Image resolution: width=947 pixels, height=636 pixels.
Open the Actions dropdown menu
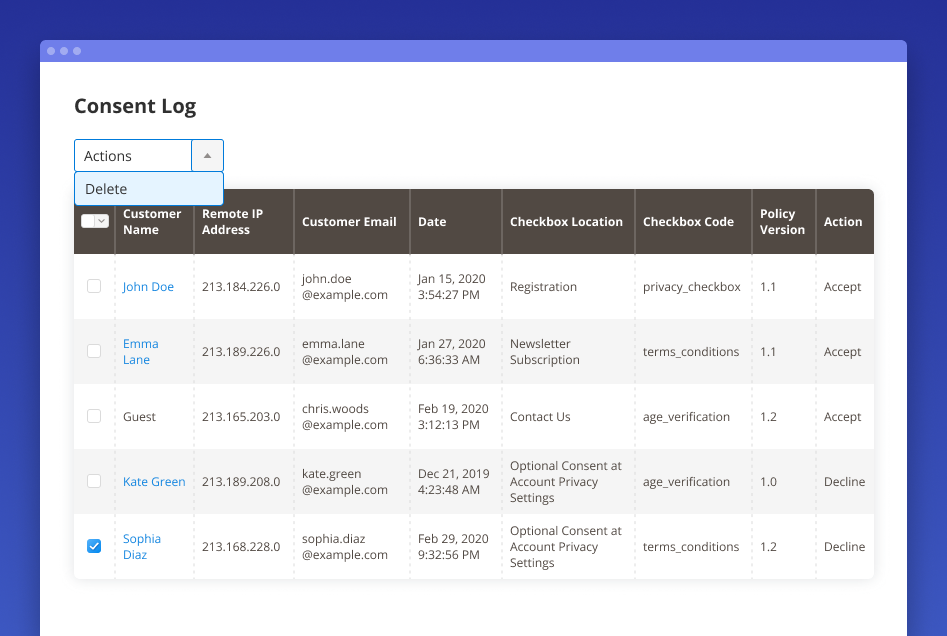point(132,155)
